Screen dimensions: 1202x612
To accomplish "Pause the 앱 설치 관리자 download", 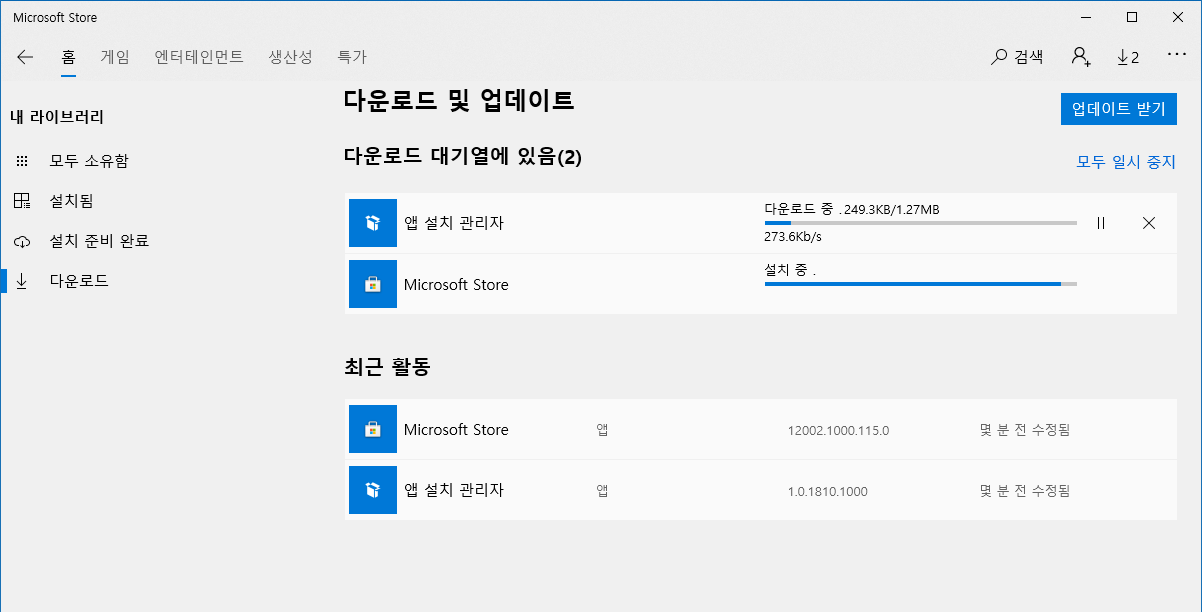I will 1101,223.
